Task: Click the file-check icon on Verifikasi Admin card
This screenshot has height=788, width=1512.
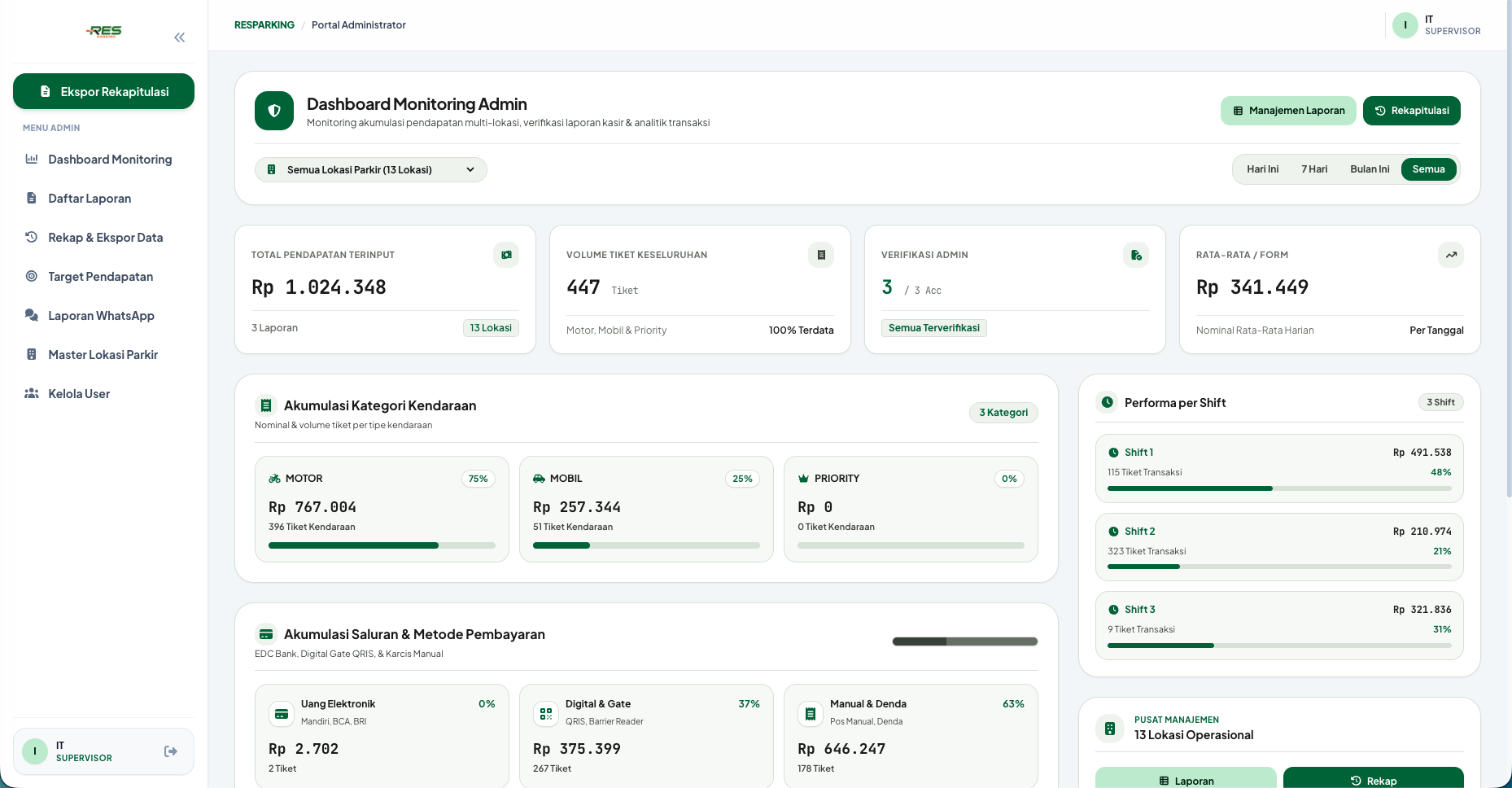Action: click(1136, 255)
